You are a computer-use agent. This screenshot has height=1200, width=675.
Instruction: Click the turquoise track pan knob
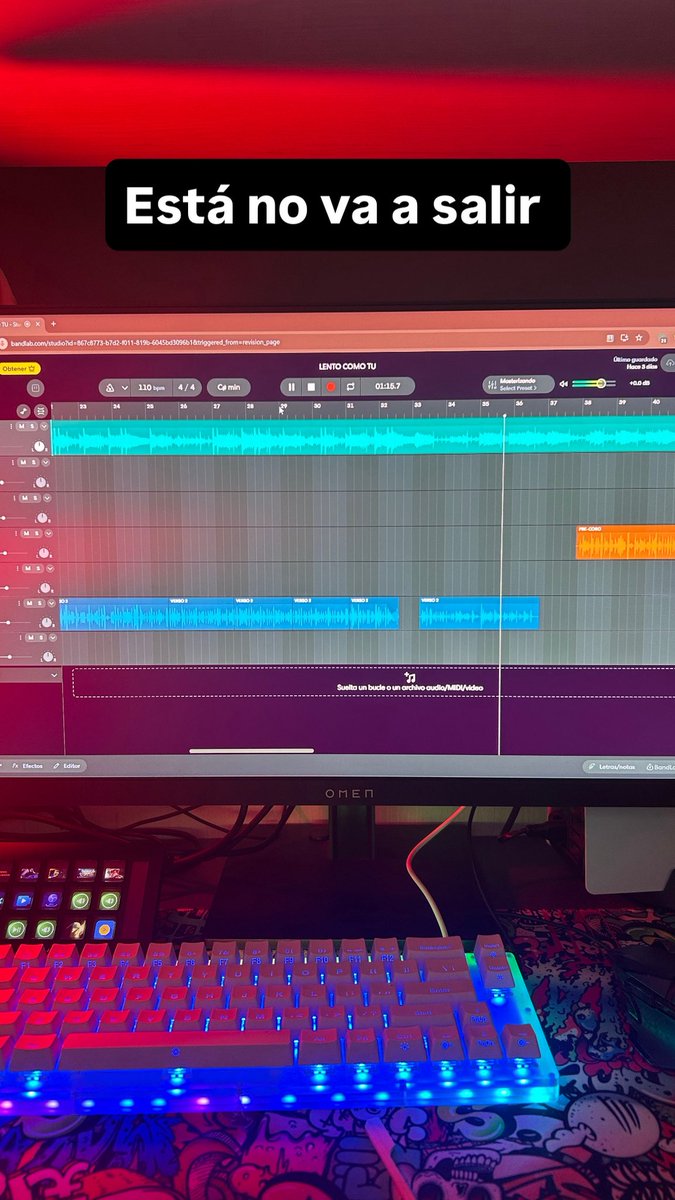coord(39,446)
